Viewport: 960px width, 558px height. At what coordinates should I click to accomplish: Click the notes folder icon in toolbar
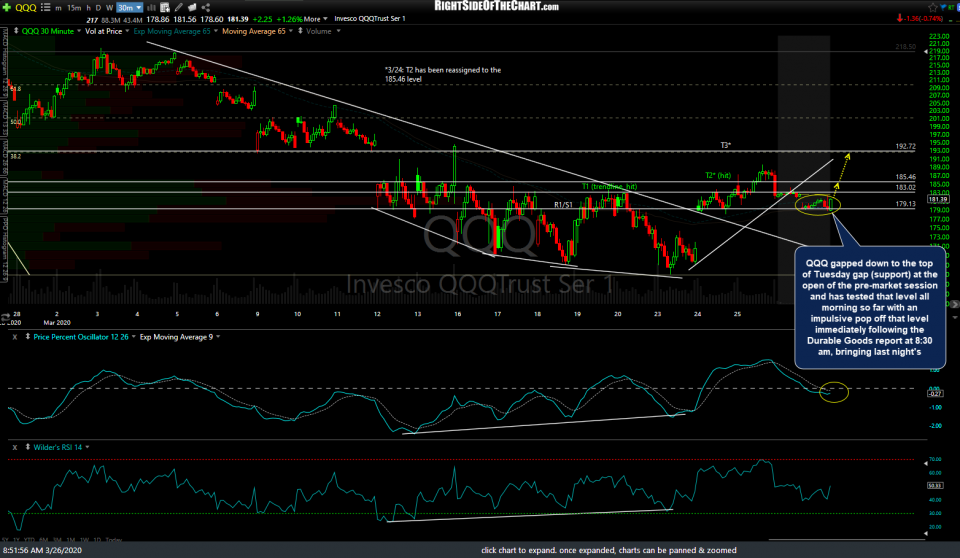[x=192, y=7]
